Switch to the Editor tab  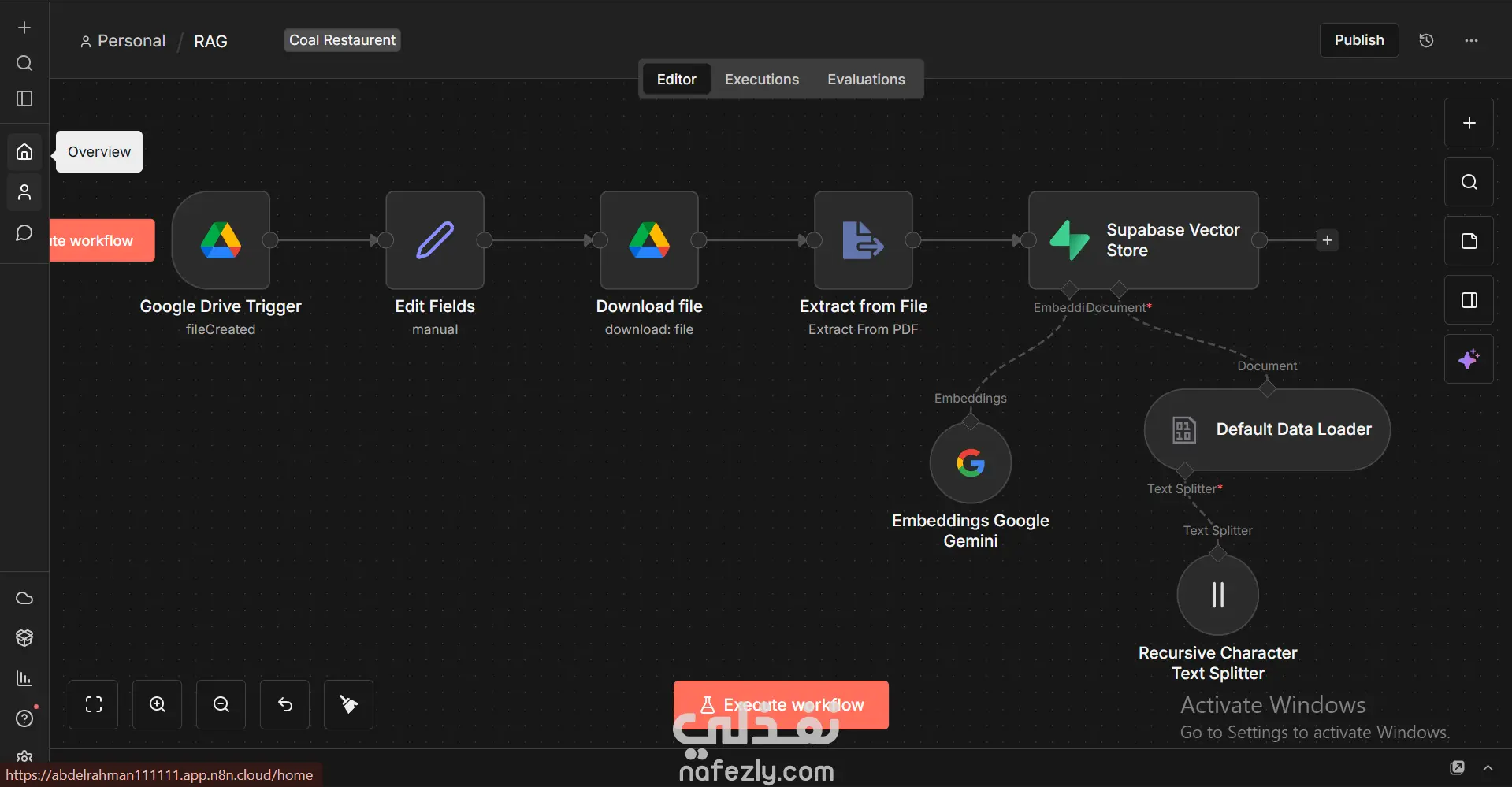click(x=676, y=80)
